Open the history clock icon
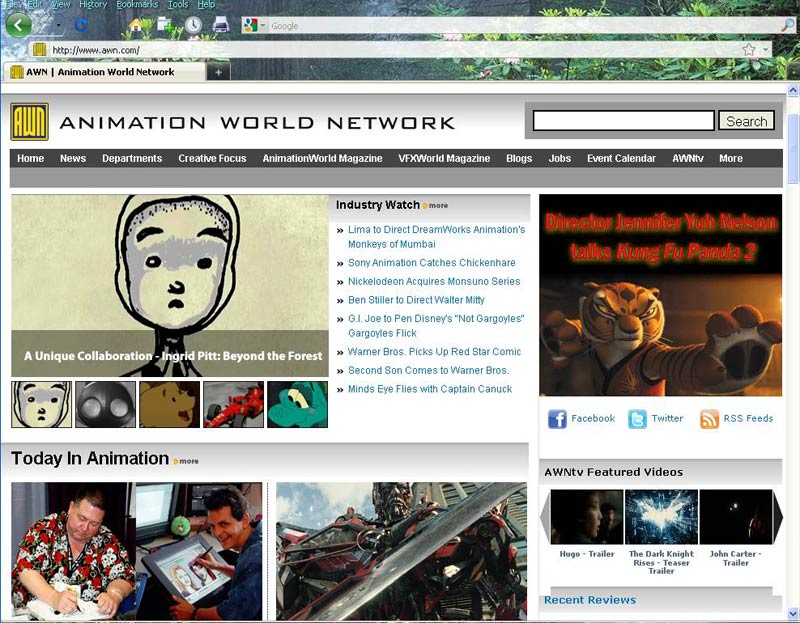This screenshot has height=623, width=800. [193, 24]
